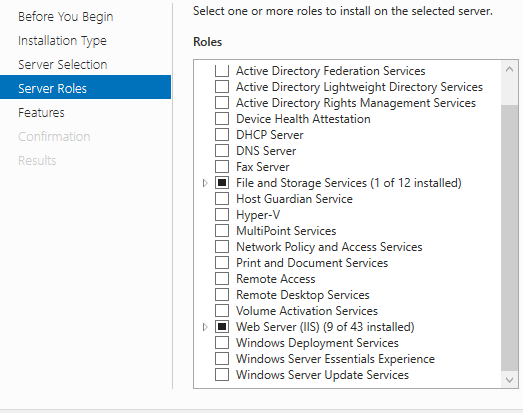Check Remote Desktop Services role
523x413 pixels.
pos(222,295)
